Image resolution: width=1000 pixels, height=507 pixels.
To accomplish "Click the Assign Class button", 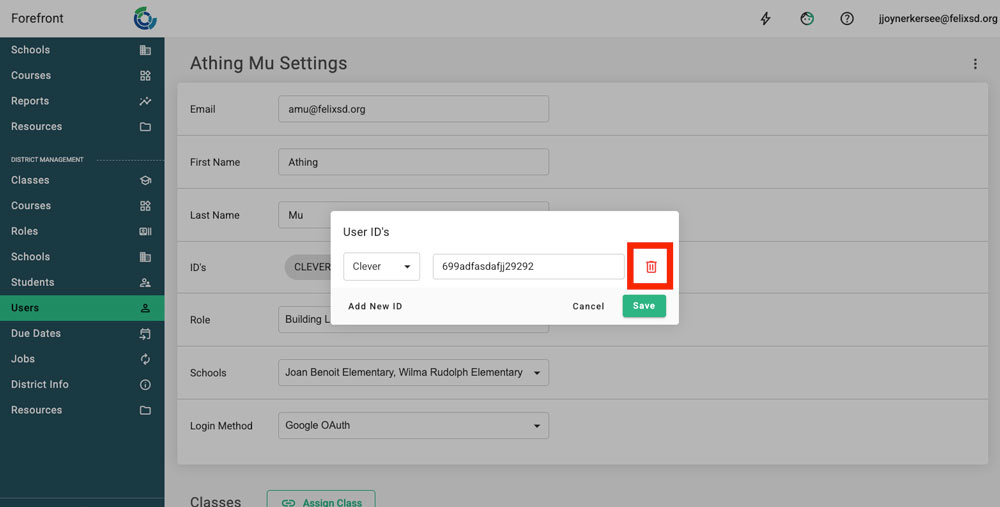I will point(321,501).
